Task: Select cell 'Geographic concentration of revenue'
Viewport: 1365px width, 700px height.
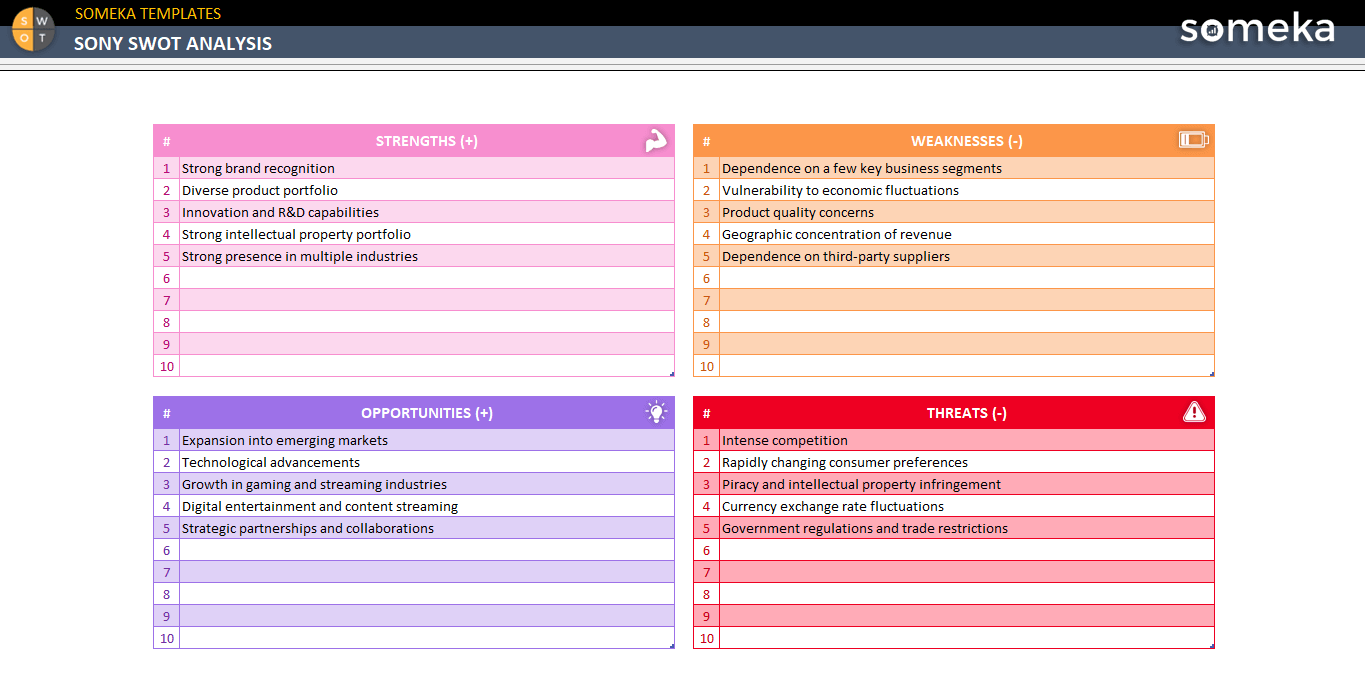Action: coord(967,234)
